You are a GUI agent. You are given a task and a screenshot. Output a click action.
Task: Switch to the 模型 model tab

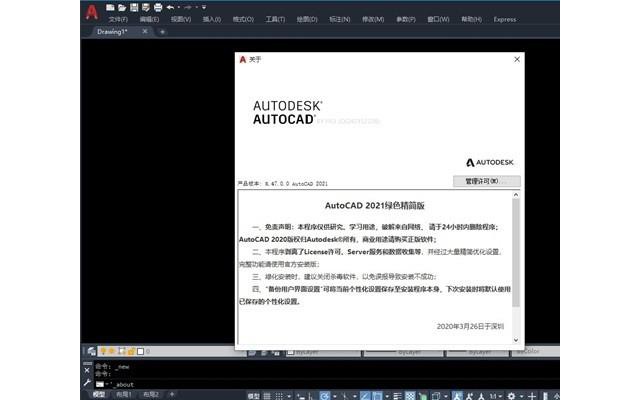(98, 394)
